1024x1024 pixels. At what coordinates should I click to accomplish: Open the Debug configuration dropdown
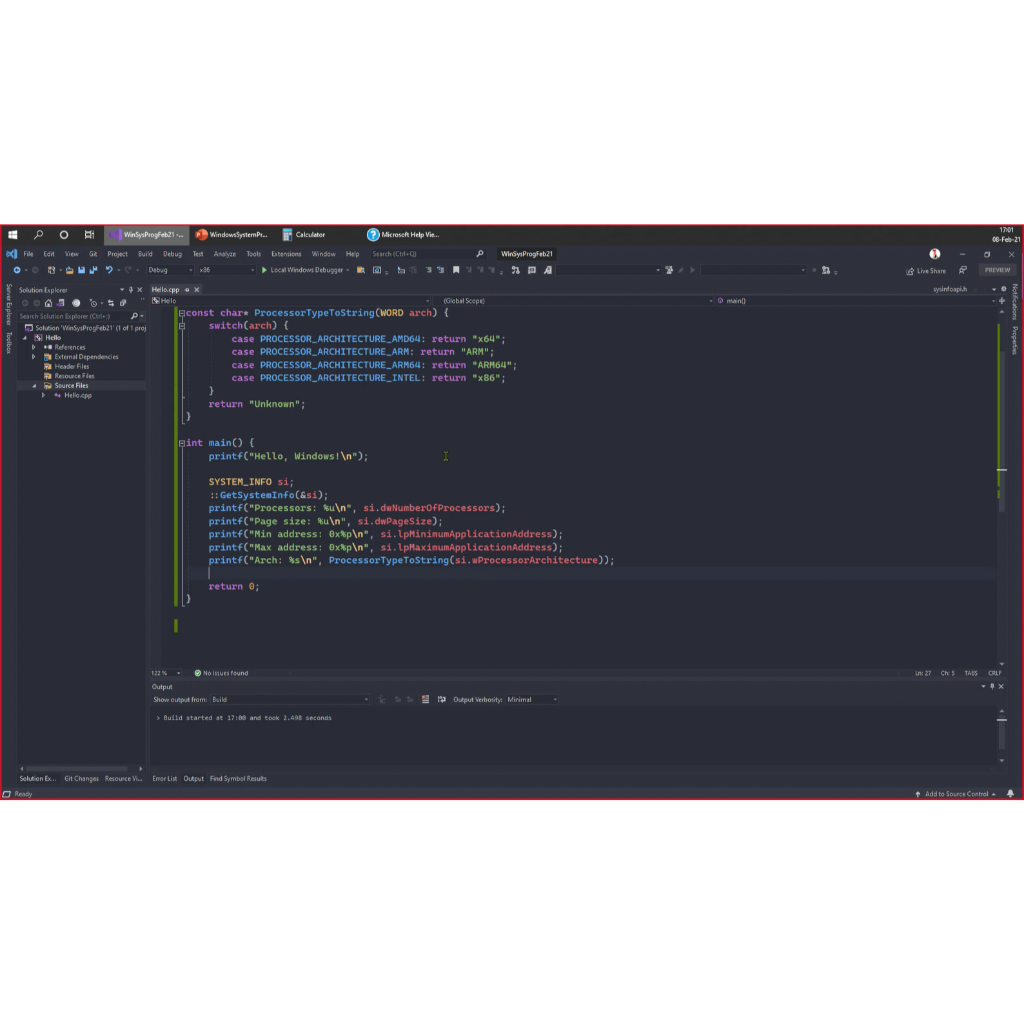(x=170, y=270)
